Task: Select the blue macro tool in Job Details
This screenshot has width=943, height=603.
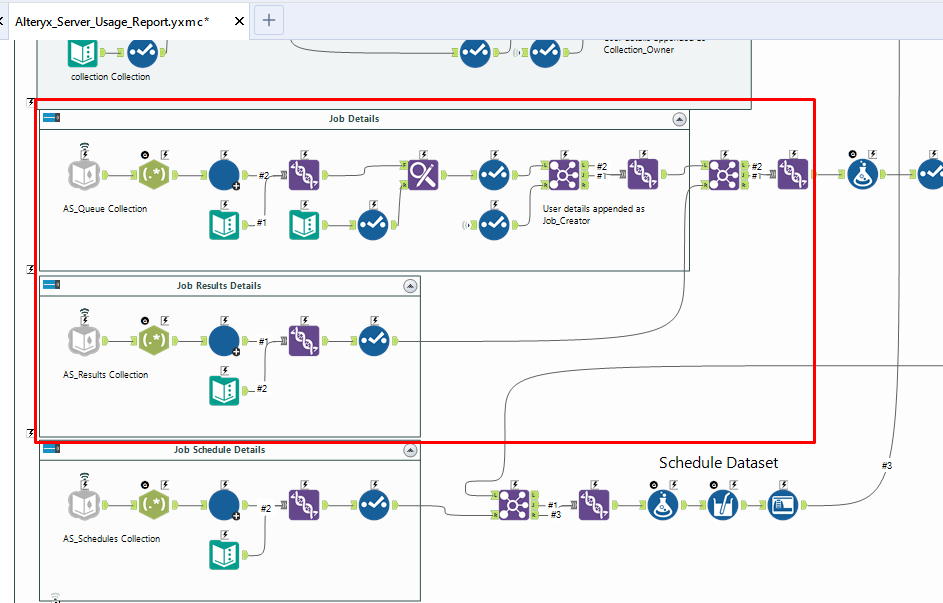Action: pos(224,175)
